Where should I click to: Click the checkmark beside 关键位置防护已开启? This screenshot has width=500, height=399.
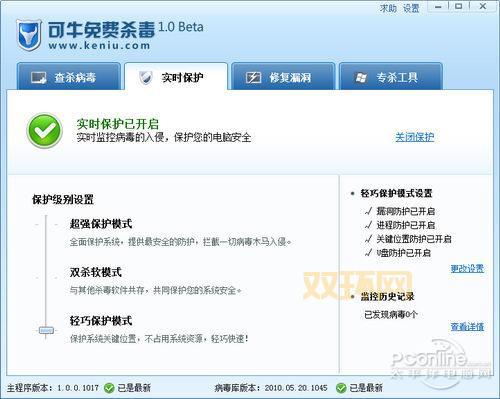(x=368, y=239)
